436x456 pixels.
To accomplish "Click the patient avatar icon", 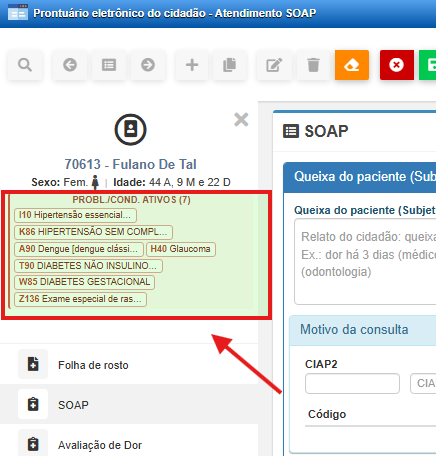I will point(130,130).
